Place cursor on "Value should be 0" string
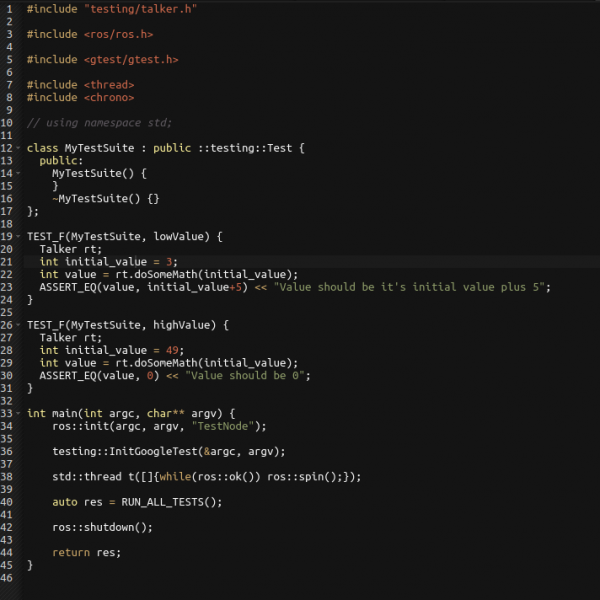The height and width of the screenshot is (600, 600). click(245, 375)
